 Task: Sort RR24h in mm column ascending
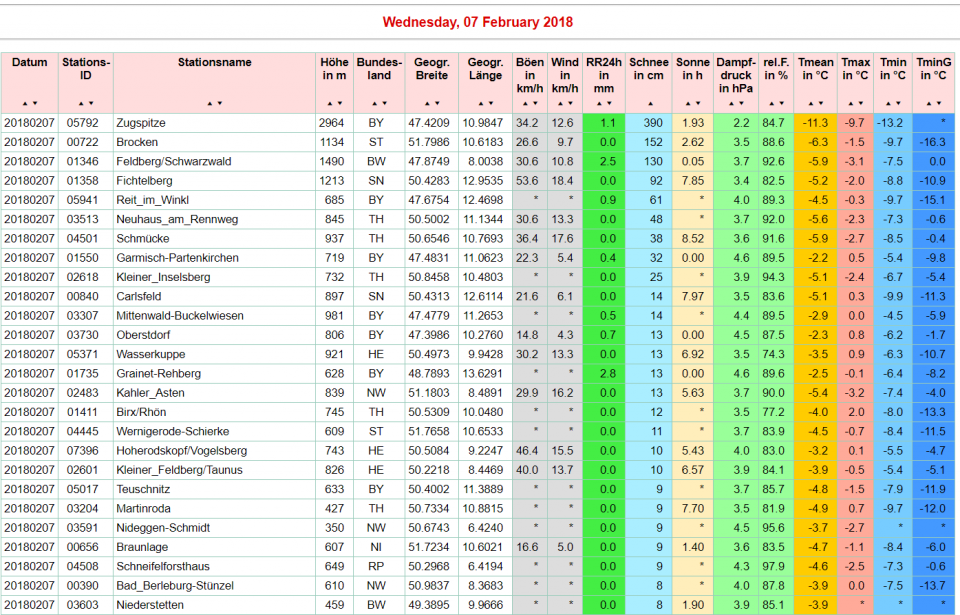click(x=601, y=103)
